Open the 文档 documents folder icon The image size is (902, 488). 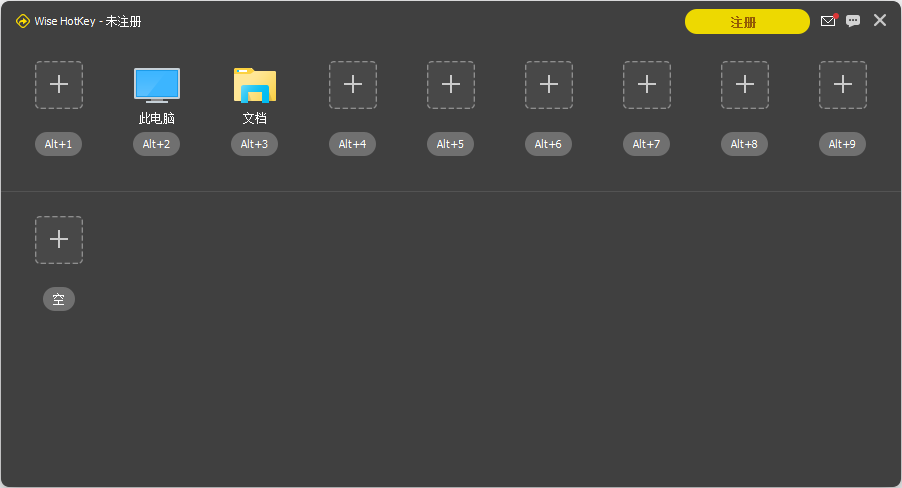255,85
